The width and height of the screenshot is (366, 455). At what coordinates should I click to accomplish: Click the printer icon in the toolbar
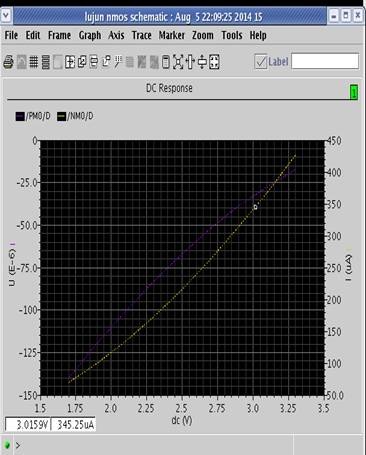coord(8,62)
